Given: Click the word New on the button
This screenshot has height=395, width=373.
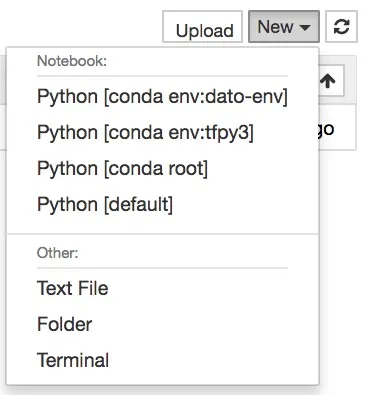Looking at the screenshot, I should pyautogui.click(x=276, y=27).
